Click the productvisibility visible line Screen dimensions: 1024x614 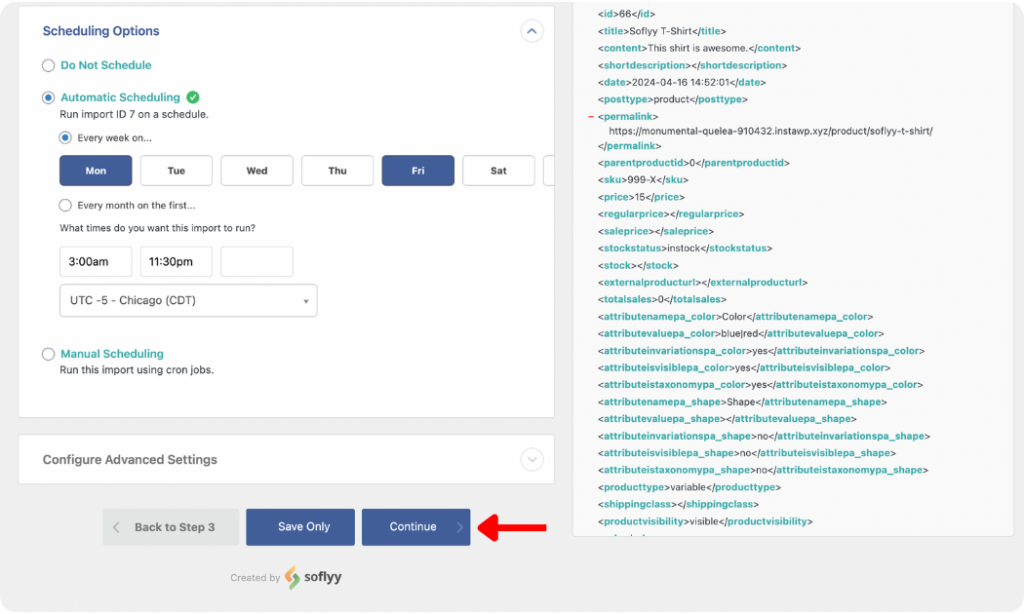click(x=705, y=521)
